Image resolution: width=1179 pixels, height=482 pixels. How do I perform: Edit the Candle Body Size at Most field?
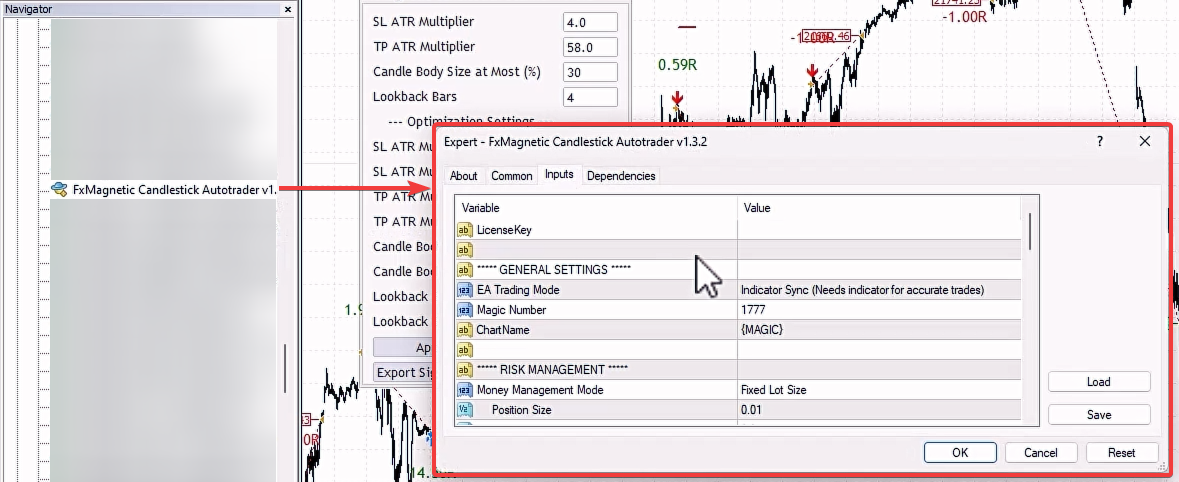(x=590, y=71)
